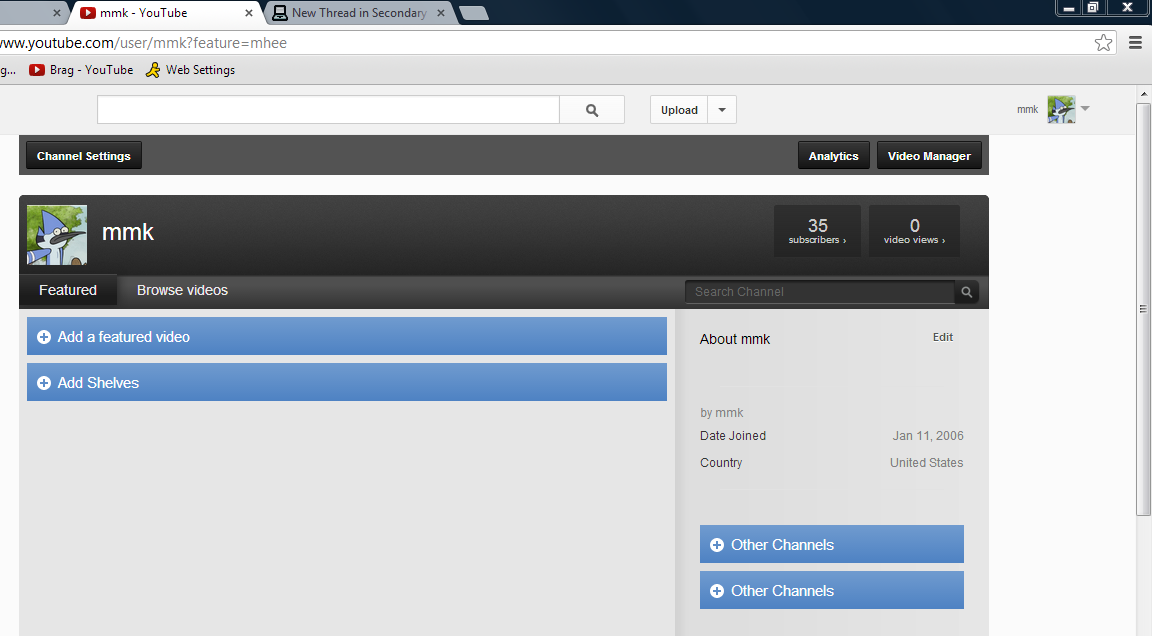1152x636 pixels.
Task: Click the mmk username at top right
Action: (x=1027, y=109)
